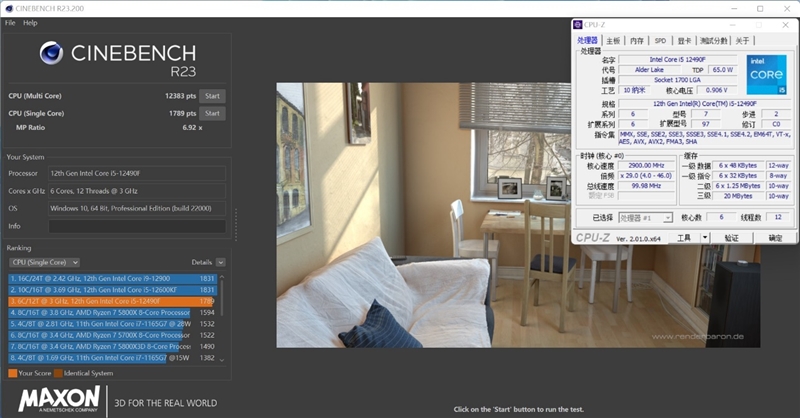This screenshot has width=800, height=418.
Task: Start the CPU (Multi Core) test
Action: pyautogui.click(x=211, y=96)
